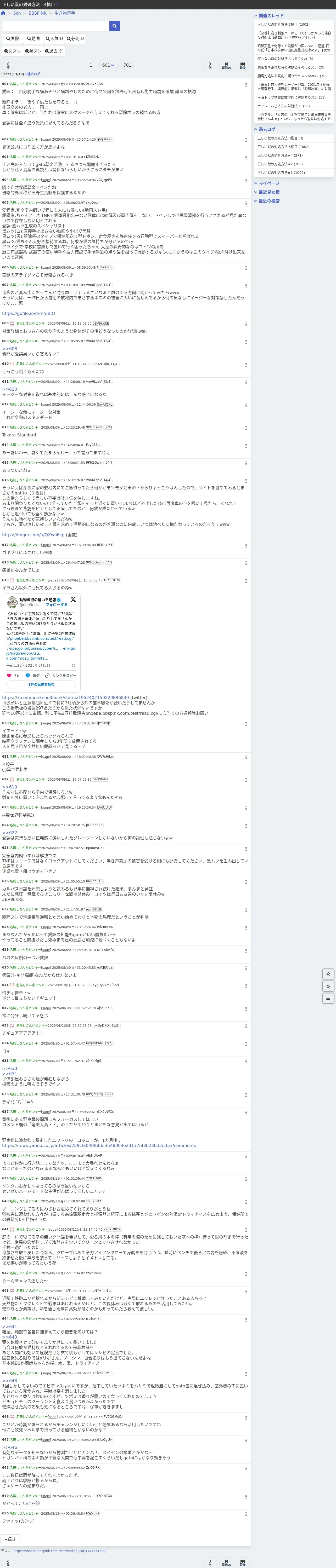Open the 画像 image search filter
The height and width of the screenshot is (1568, 336).
click(x=12, y=38)
